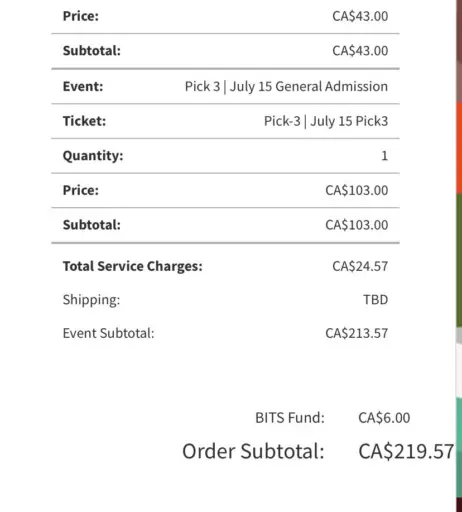The height and width of the screenshot is (512, 462).
Task: Click the Shipping label
Action: (91, 300)
